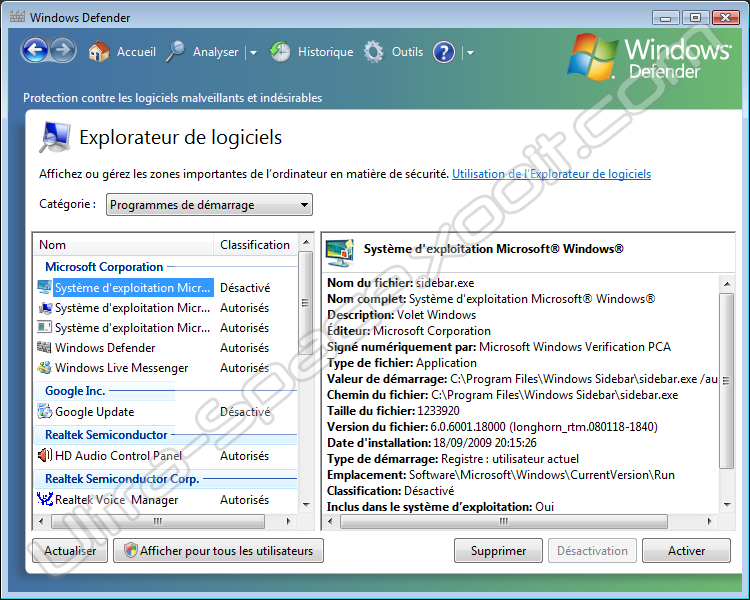Click the Nom du fichier: sidebar.exe line
The height and width of the screenshot is (600, 750).
tap(400, 283)
